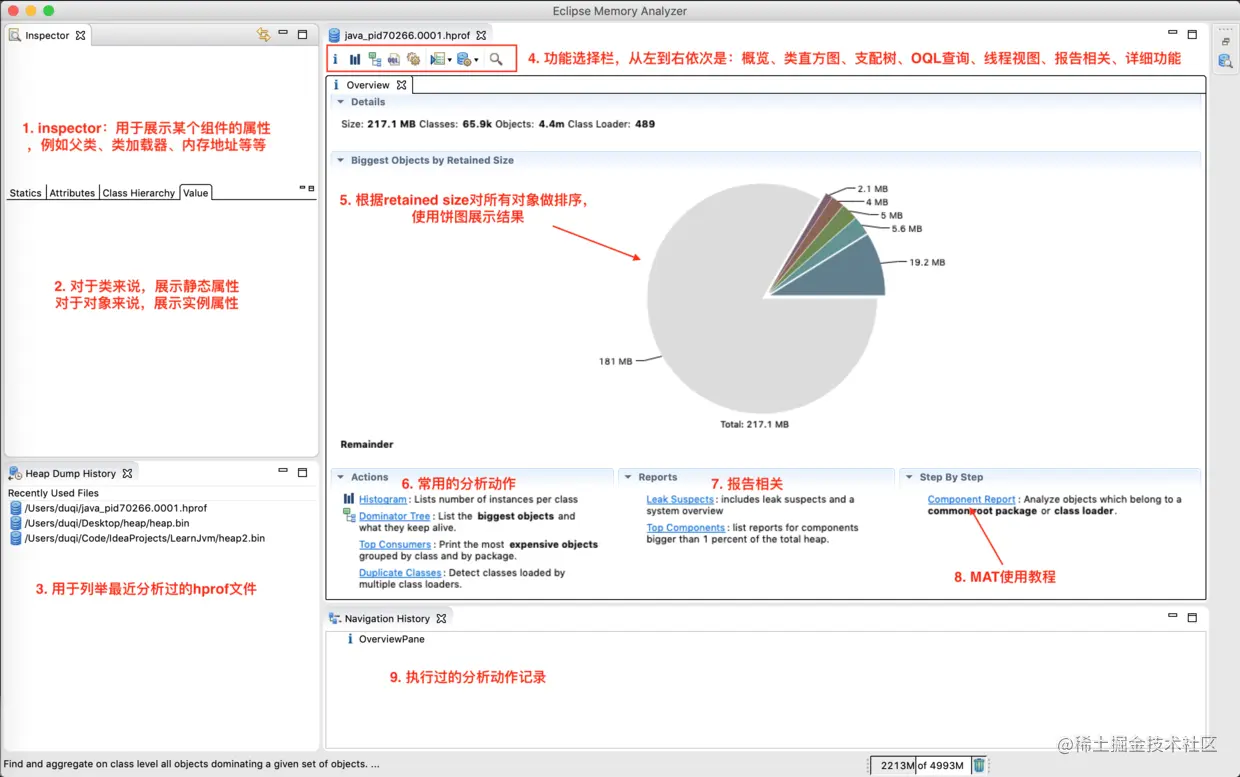The height and width of the screenshot is (777, 1240).
Task: Close the Navigation History view
Action: click(x=441, y=618)
